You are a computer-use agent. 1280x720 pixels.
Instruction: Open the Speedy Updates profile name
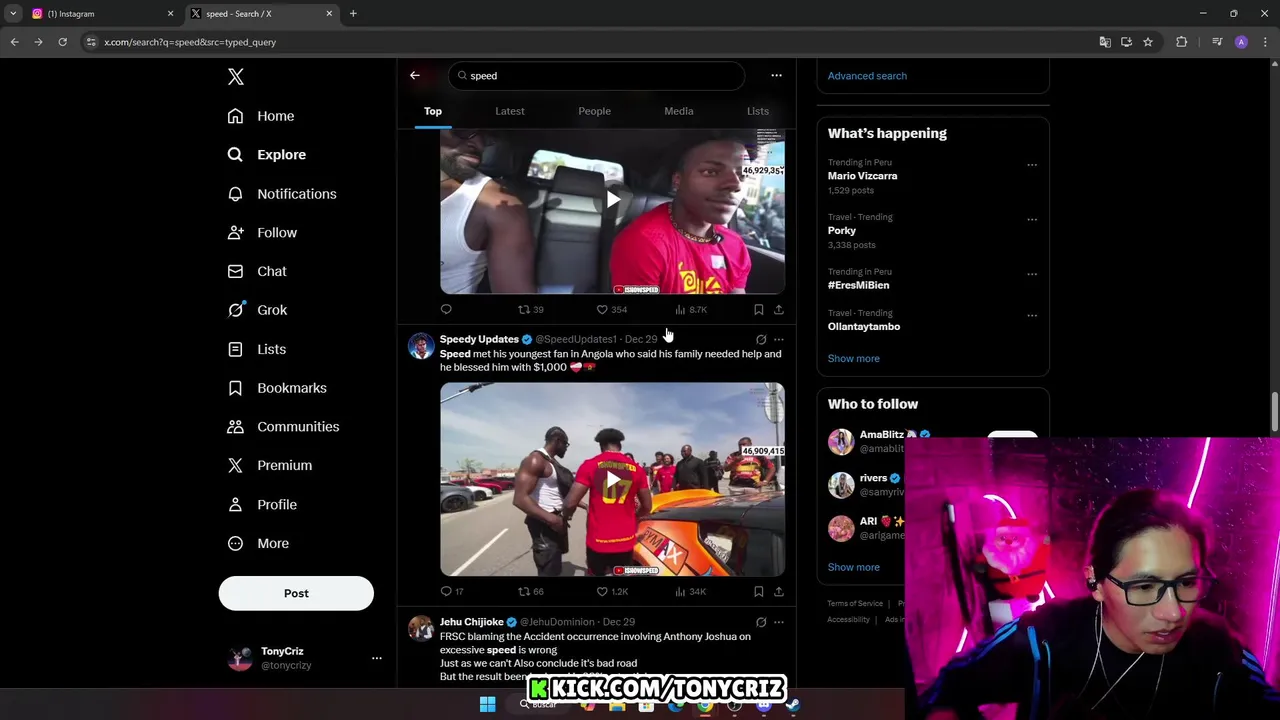coord(479,339)
